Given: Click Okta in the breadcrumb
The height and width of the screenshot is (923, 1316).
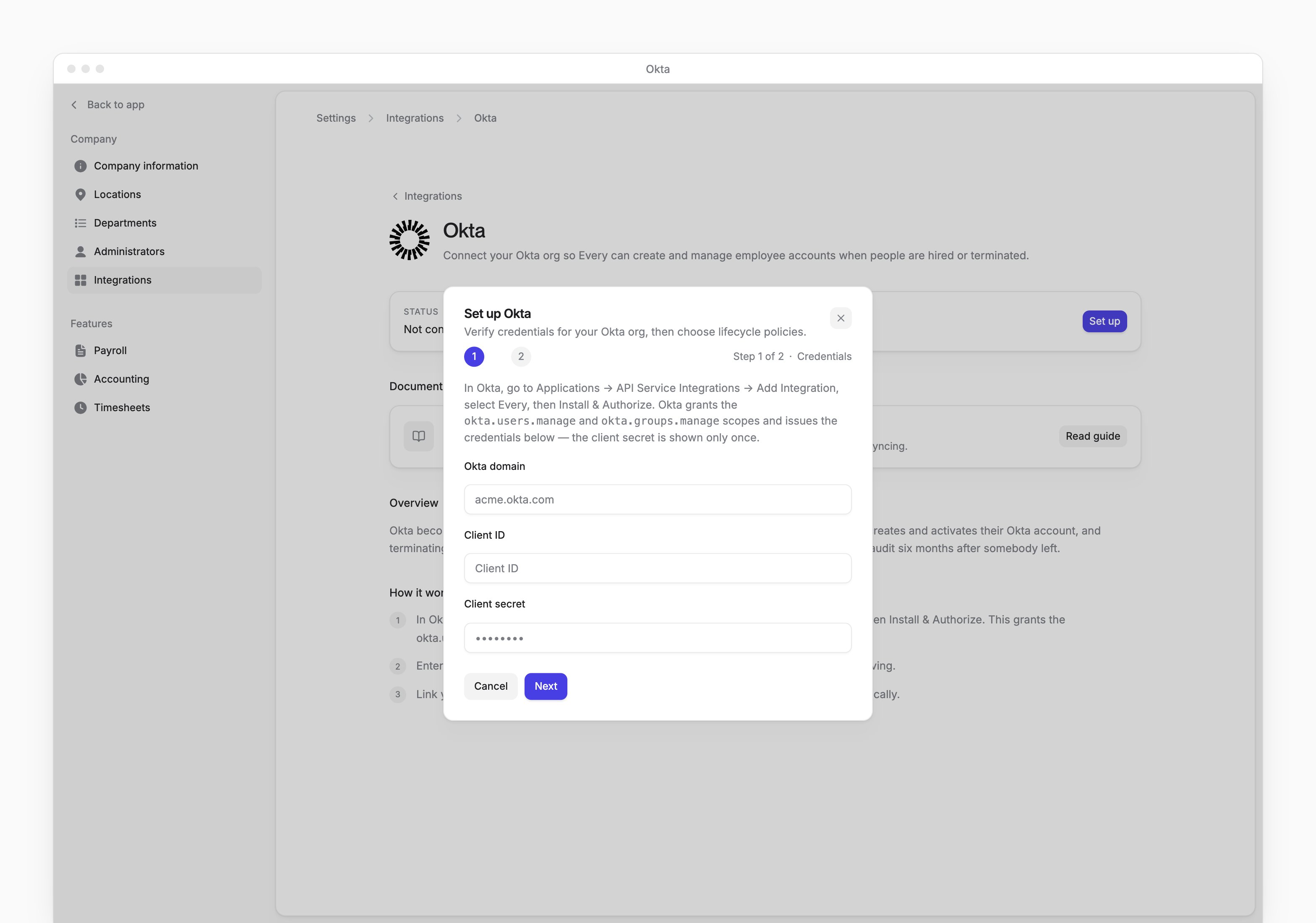Looking at the screenshot, I should click(485, 118).
